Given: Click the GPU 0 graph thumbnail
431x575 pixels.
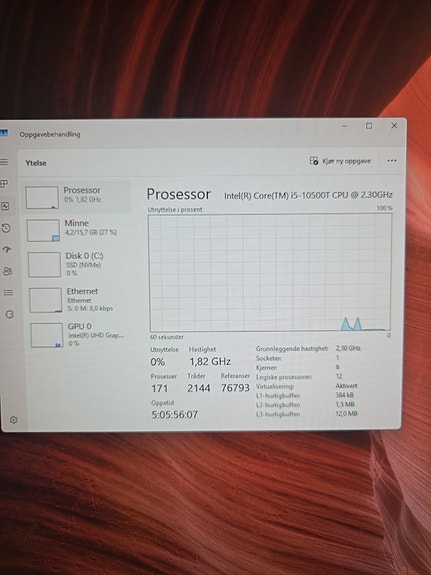Looking at the screenshot, I should tap(47, 335).
